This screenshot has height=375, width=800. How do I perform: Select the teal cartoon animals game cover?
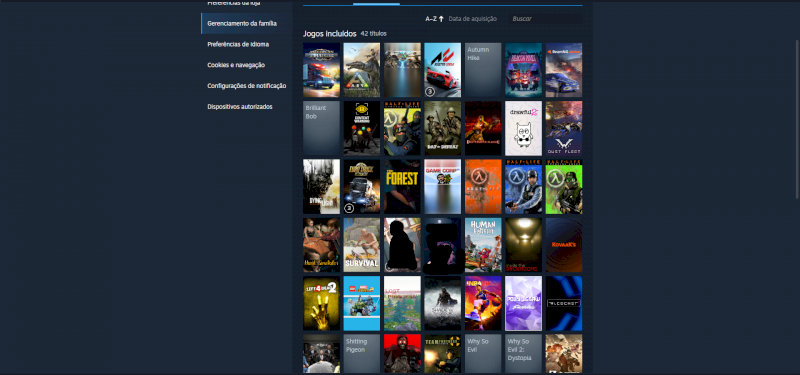[x=523, y=70]
